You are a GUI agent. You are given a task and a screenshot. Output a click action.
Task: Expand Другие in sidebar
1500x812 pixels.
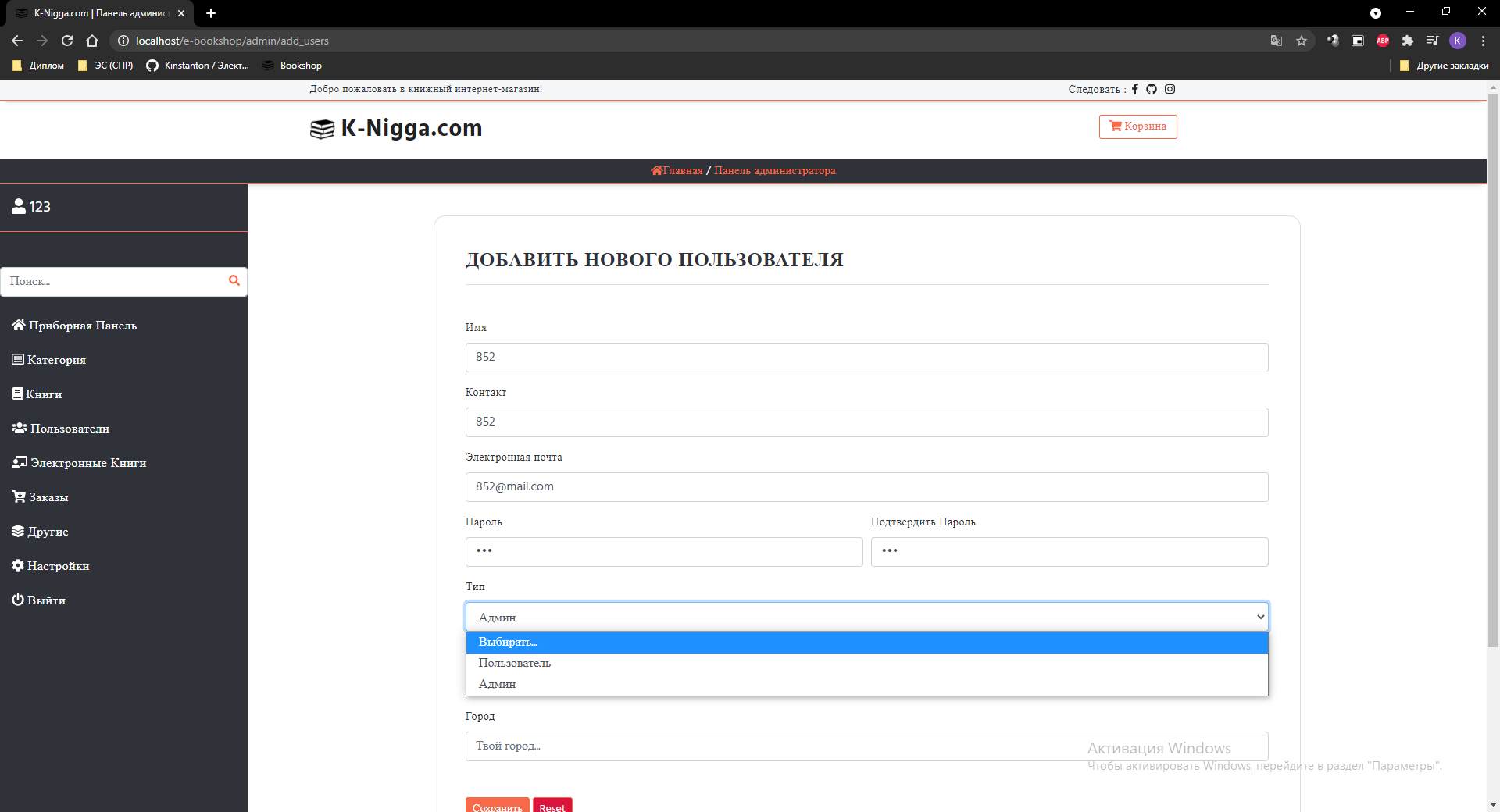click(x=40, y=532)
